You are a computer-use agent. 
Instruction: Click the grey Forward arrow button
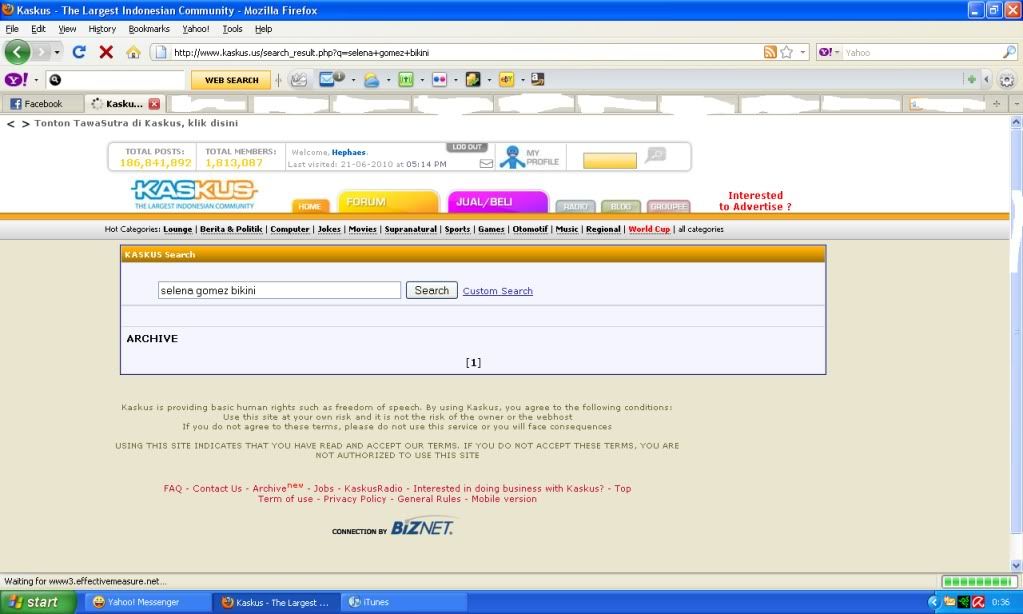pyautogui.click(x=42, y=52)
